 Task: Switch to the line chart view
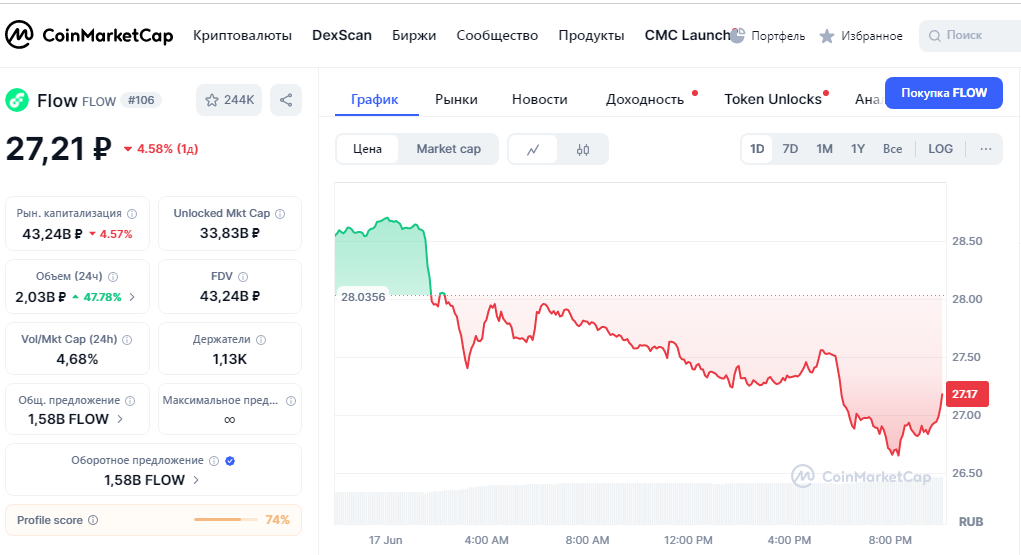533,149
